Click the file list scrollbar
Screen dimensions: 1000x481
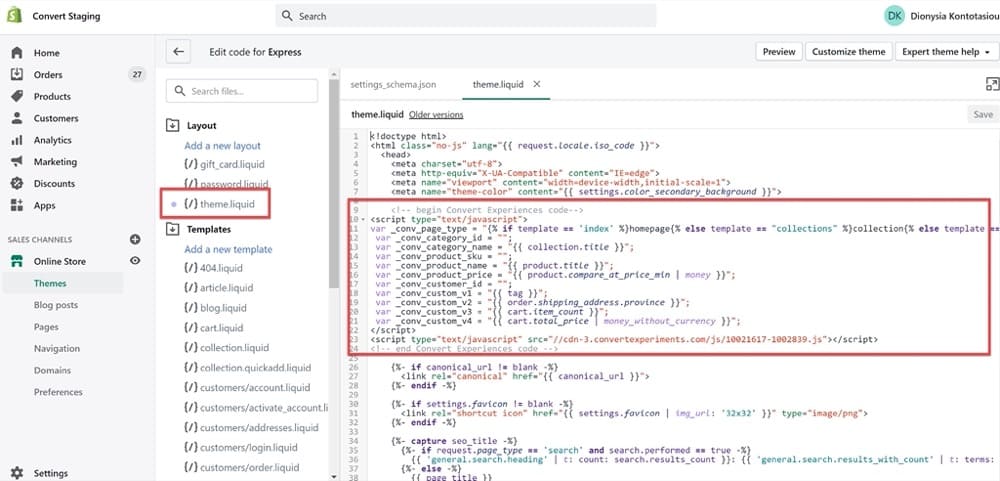point(334,185)
